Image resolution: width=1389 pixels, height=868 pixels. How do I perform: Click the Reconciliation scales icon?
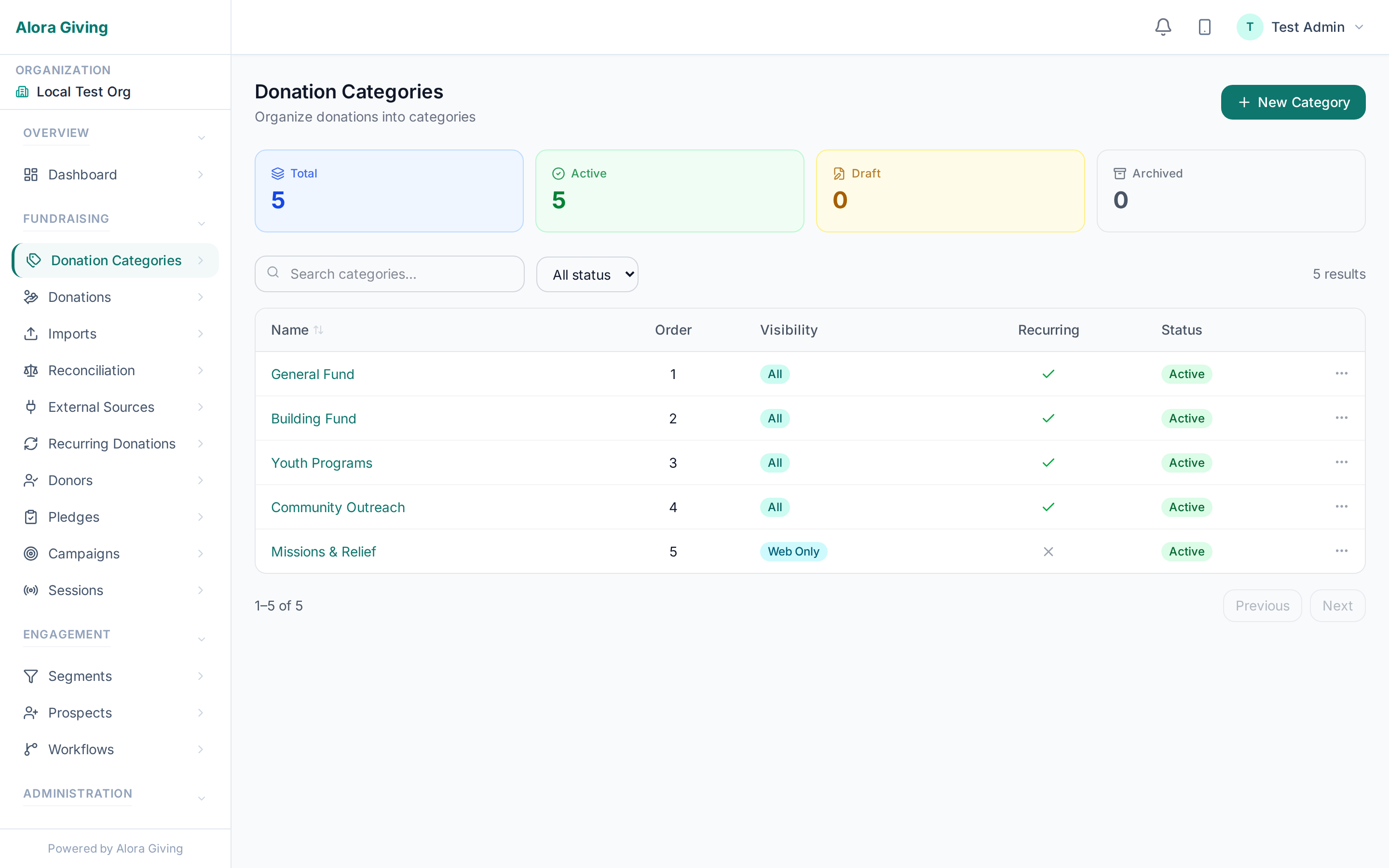click(31, 370)
